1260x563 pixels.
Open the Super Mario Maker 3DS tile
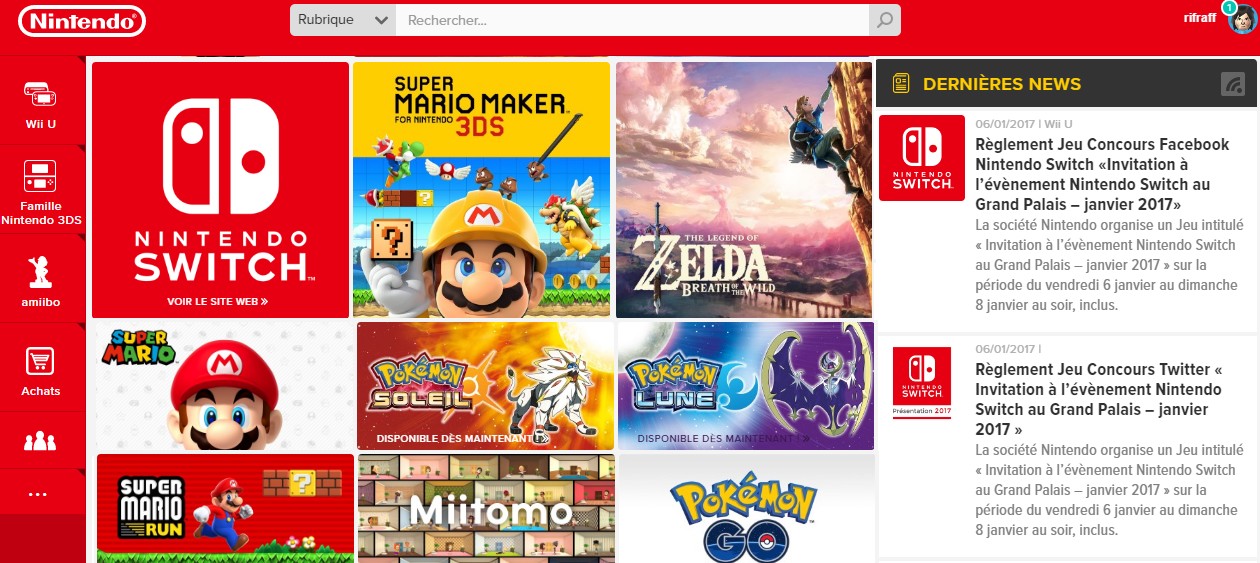(x=481, y=190)
